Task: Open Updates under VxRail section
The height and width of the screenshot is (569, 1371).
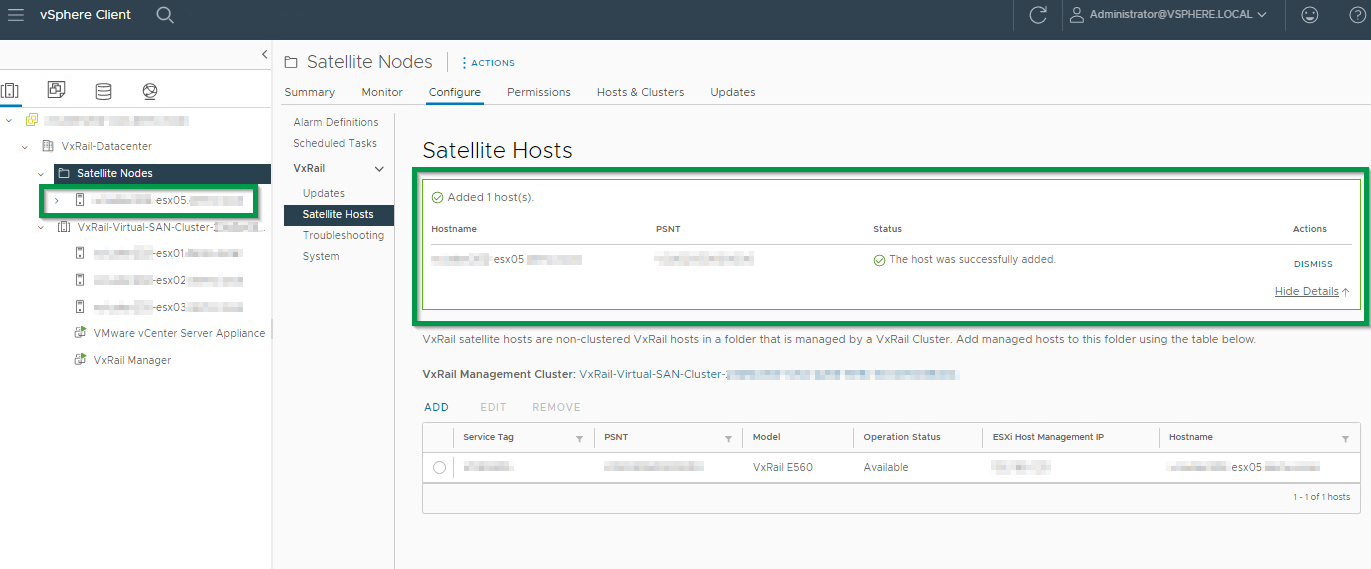Action: coord(324,193)
